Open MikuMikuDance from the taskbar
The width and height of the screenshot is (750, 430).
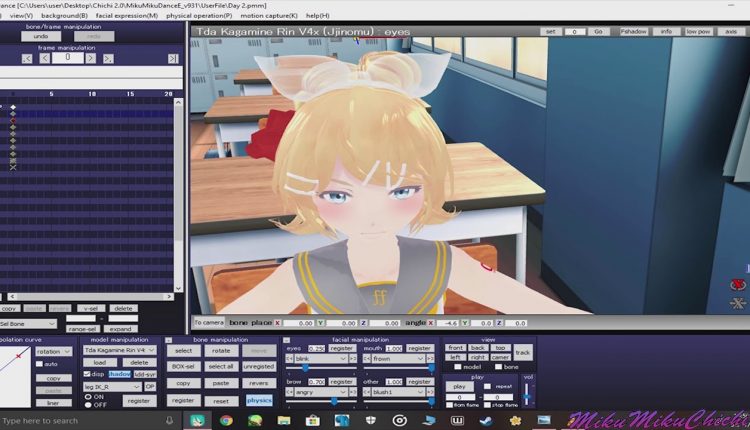coord(197,420)
